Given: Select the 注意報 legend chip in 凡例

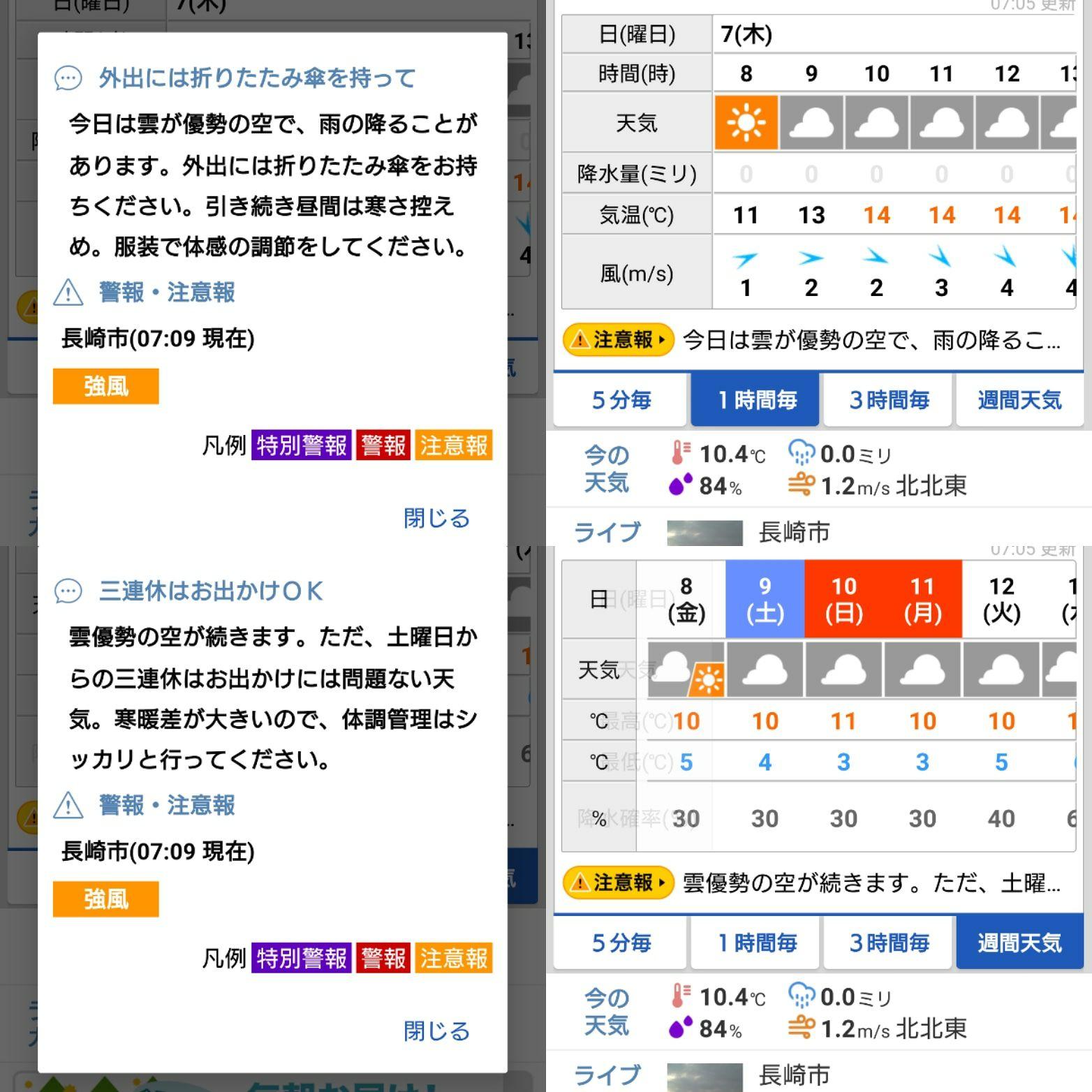Looking at the screenshot, I should (x=454, y=445).
